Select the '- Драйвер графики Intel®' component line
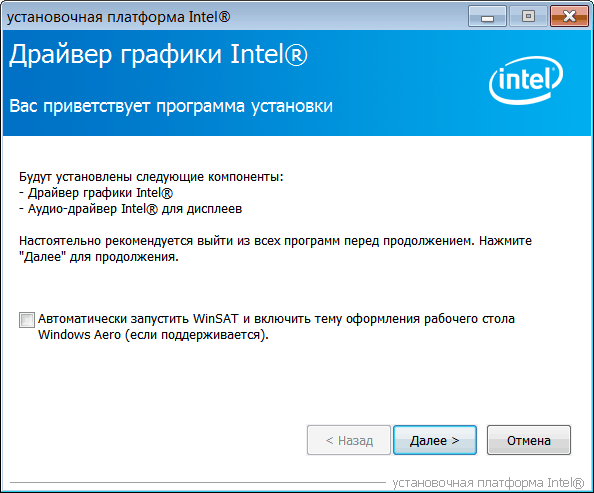Viewport: 594px width, 493px height. point(96,193)
